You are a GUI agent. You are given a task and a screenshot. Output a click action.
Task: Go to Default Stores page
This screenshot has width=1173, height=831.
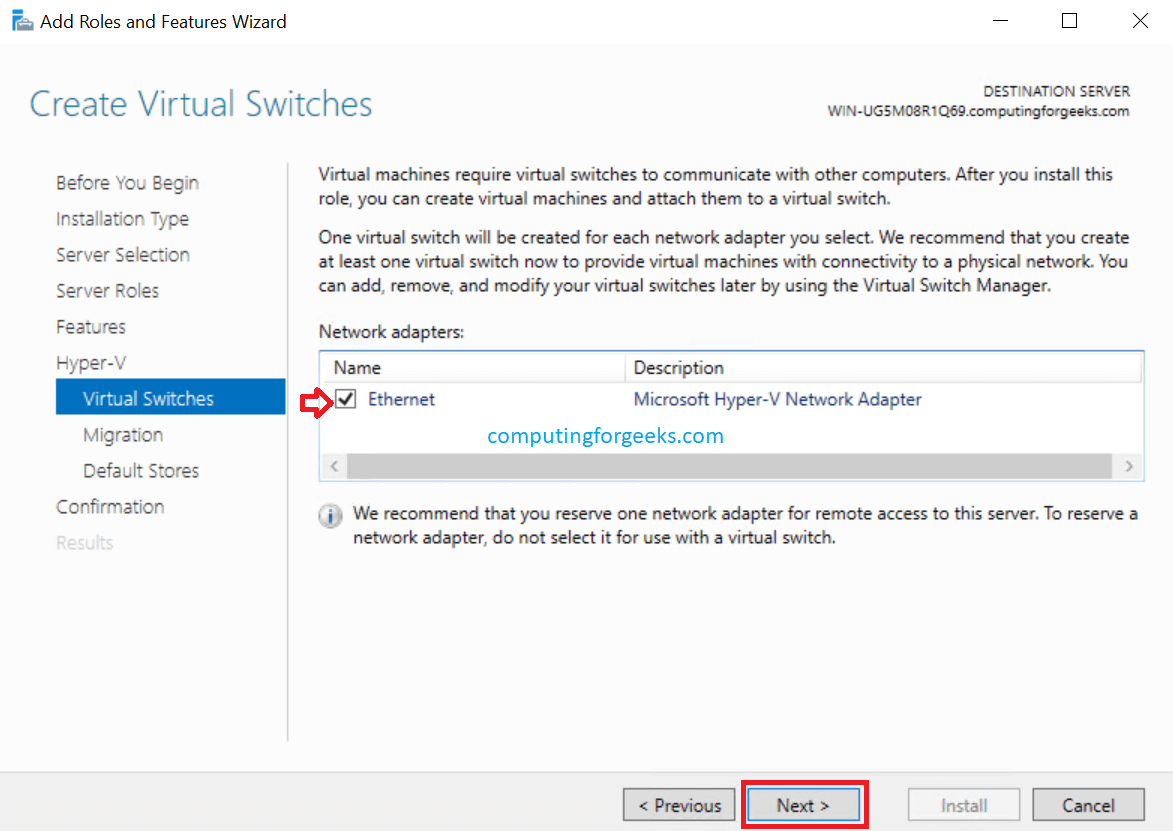coord(141,471)
